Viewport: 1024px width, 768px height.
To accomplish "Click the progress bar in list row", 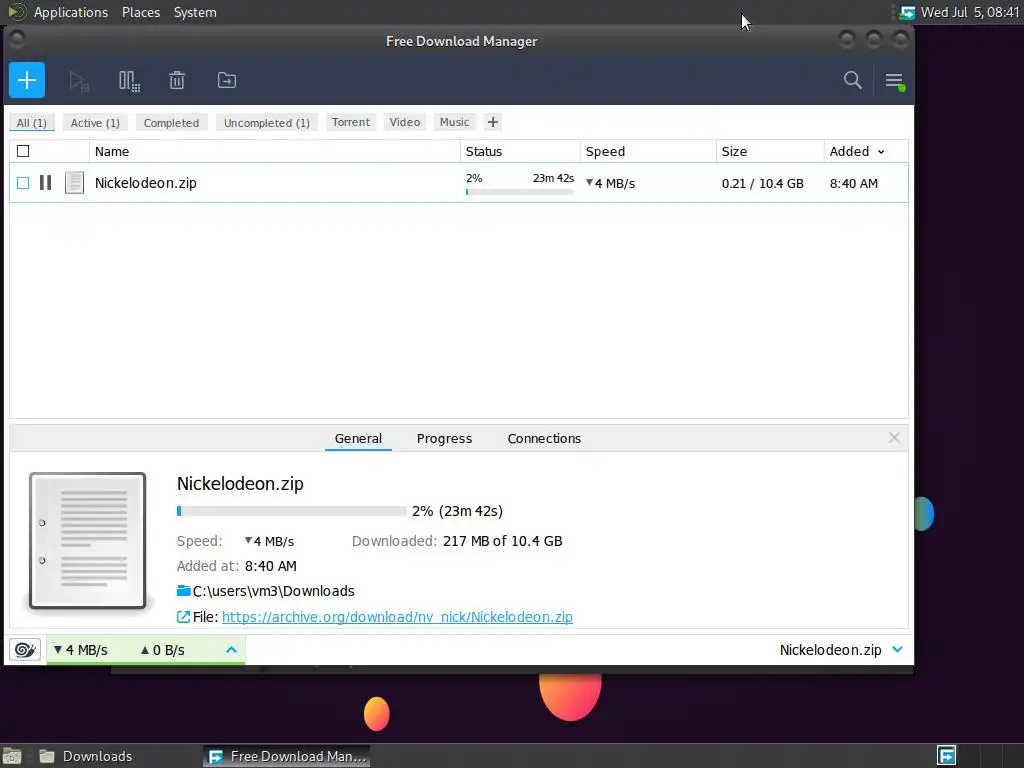I will (519, 192).
